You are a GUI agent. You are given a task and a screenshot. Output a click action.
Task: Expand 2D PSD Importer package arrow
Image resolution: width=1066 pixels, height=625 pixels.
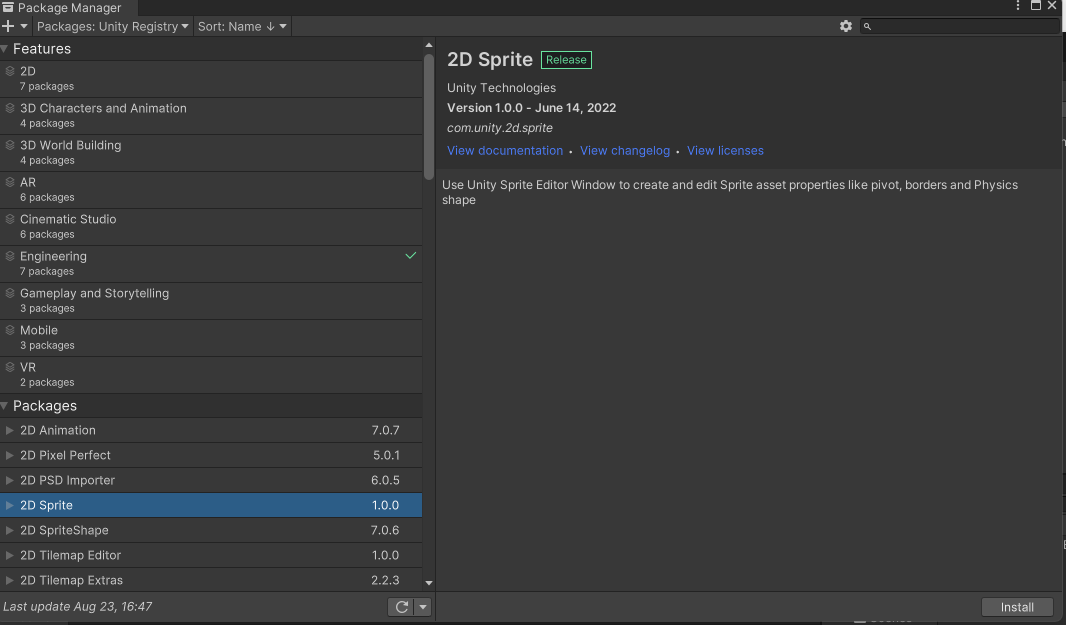pos(10,480)
